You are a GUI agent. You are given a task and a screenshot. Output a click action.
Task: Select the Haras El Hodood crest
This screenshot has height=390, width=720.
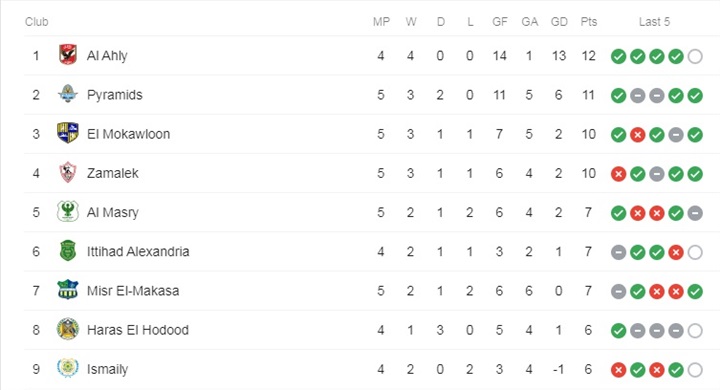pos(68,329)
